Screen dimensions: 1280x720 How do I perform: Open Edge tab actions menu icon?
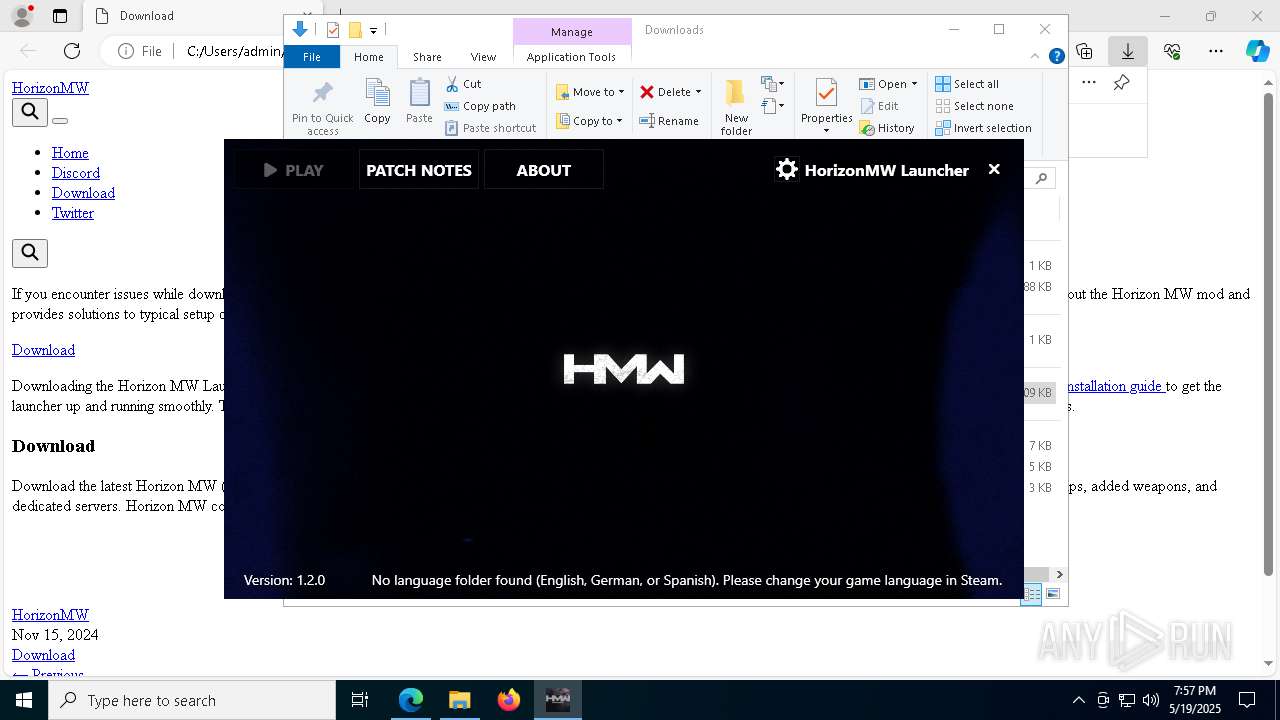pyautogui.click(x=60, y=16)
